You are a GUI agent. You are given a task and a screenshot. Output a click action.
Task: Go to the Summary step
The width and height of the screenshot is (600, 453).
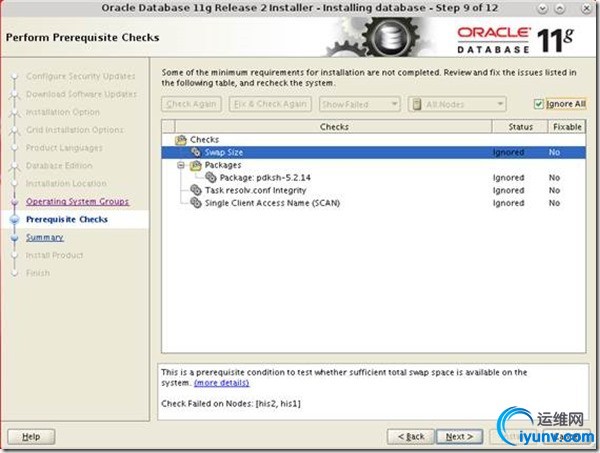coord(44,238)
